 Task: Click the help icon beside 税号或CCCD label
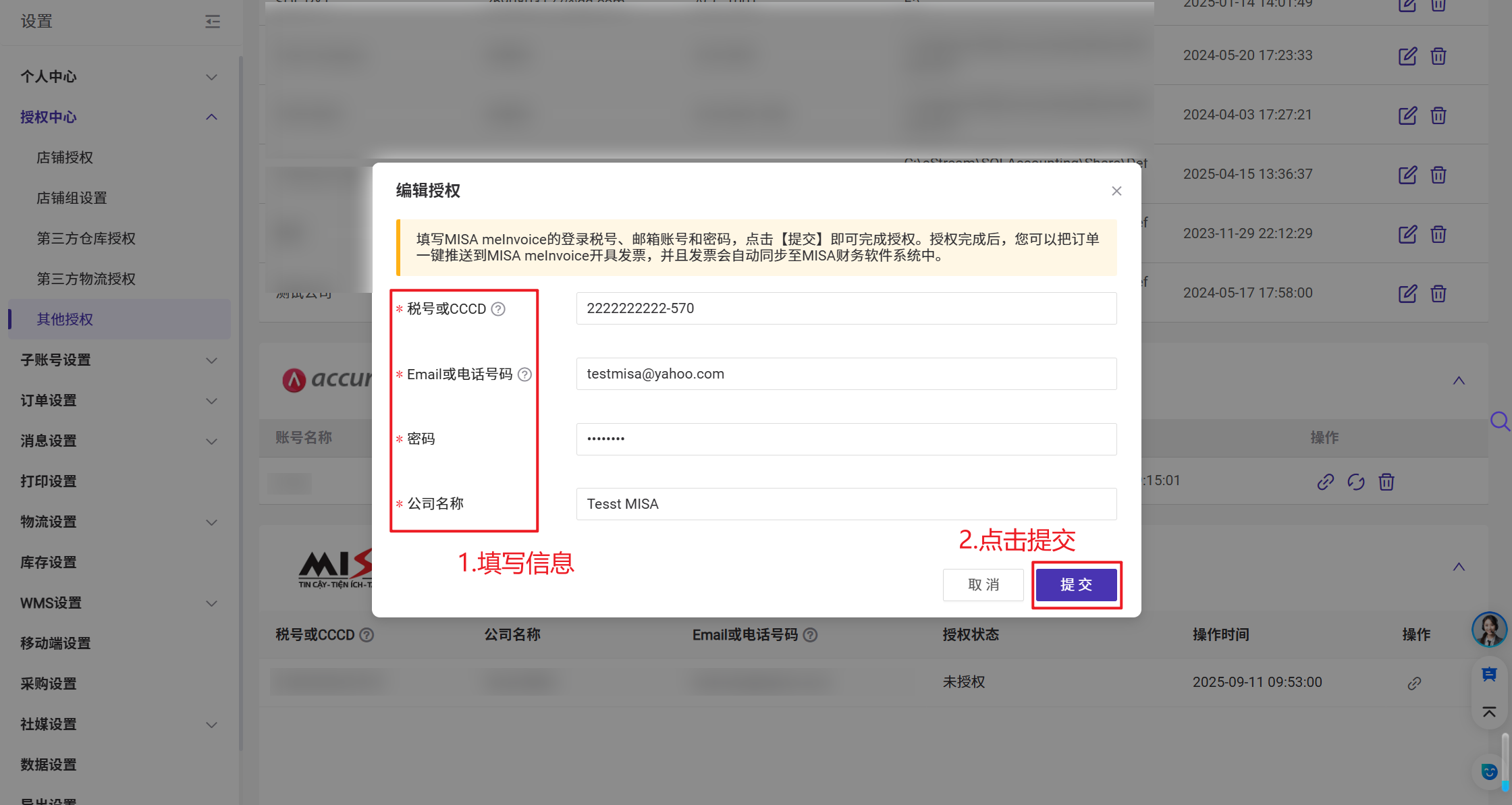(x=498, y=309)
